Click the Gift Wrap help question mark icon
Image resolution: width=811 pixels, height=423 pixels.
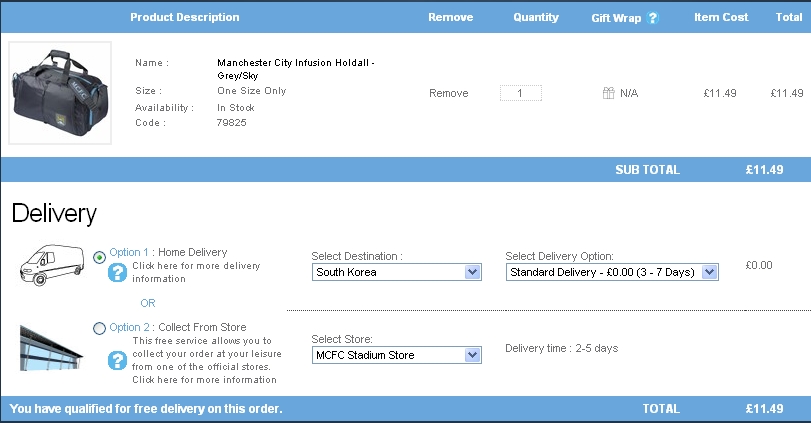pyautogui.click(x=653, y=18)
